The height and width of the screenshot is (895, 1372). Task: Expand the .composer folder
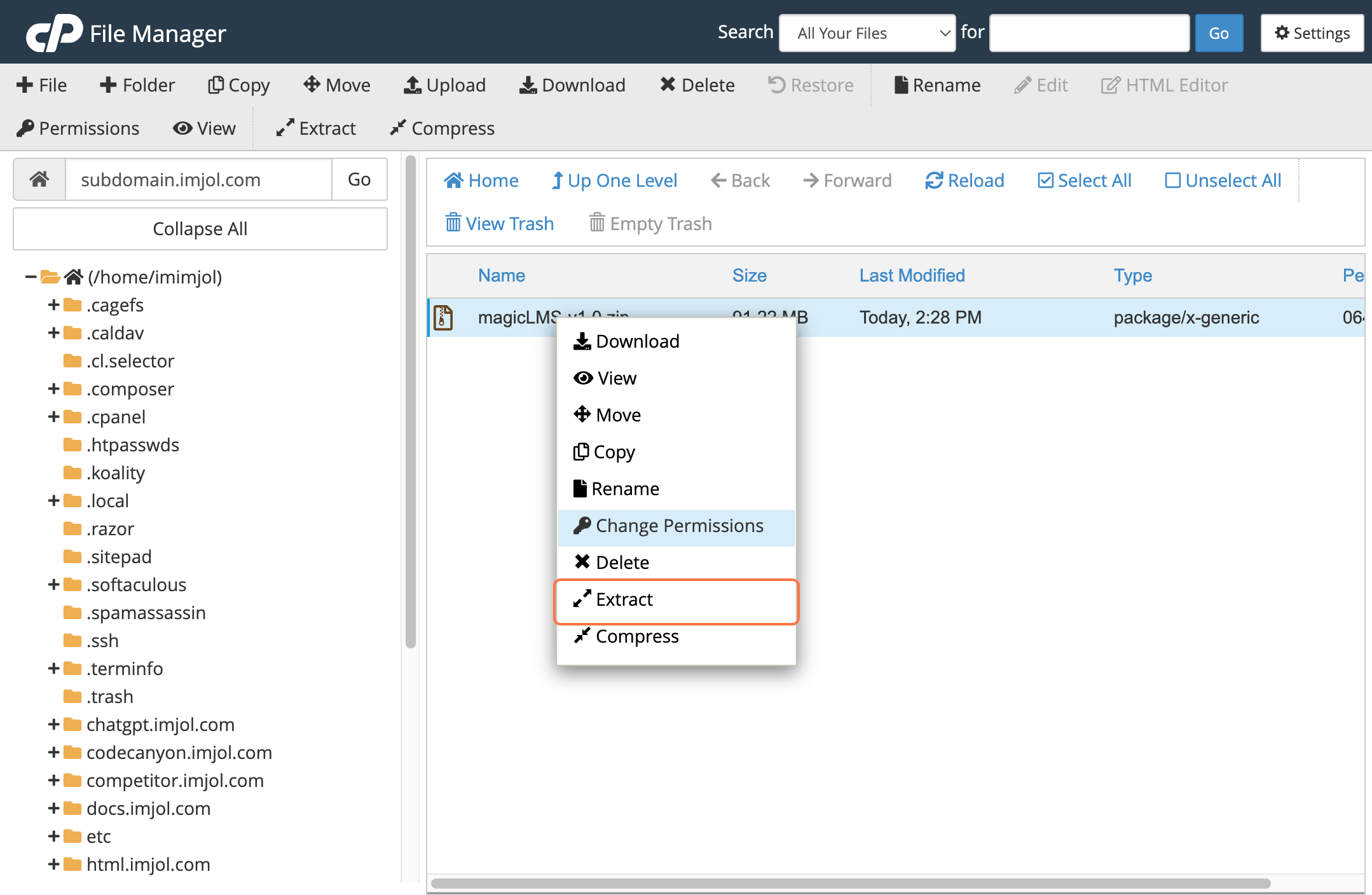coord(54,389)
